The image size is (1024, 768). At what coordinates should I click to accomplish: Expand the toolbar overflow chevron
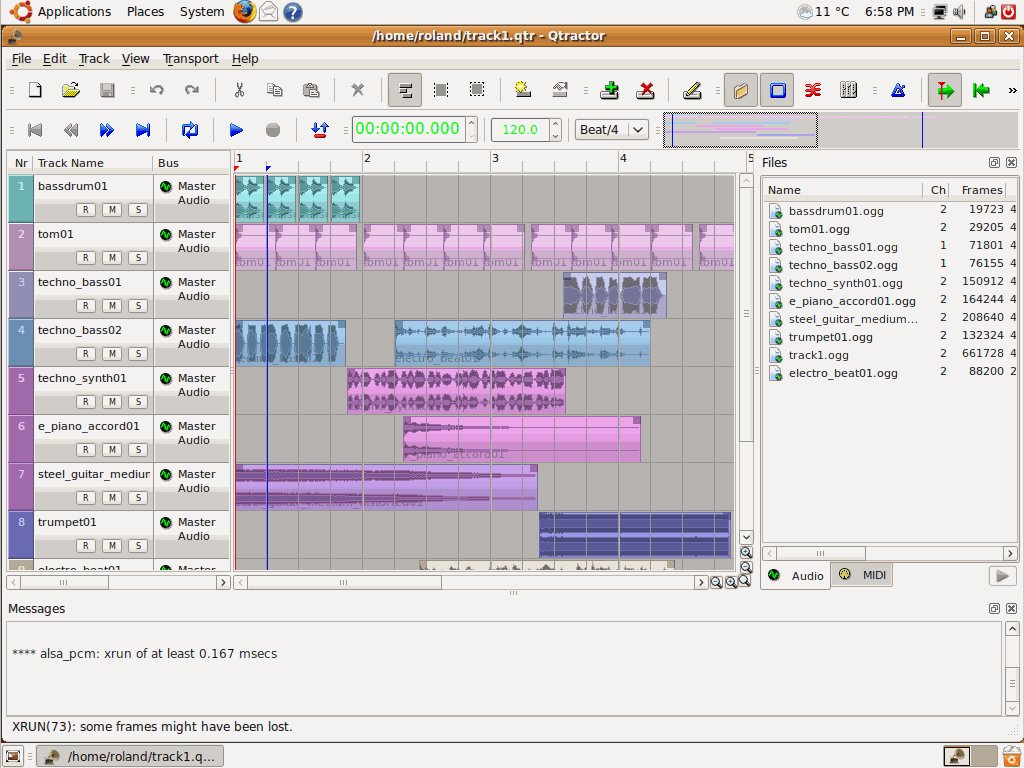1012,90
